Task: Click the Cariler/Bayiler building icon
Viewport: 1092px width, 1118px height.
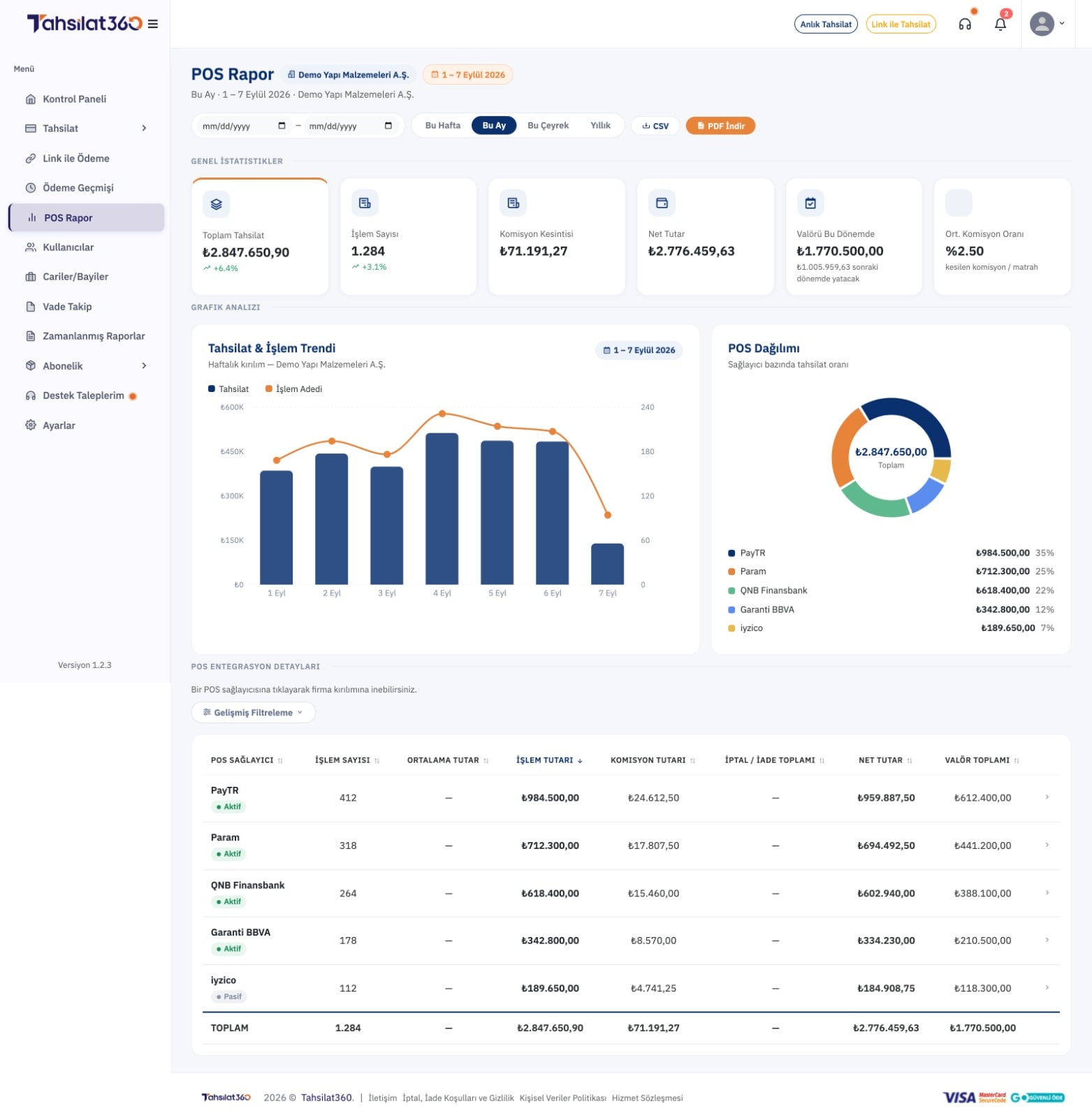Action: (x=31, y=277)
